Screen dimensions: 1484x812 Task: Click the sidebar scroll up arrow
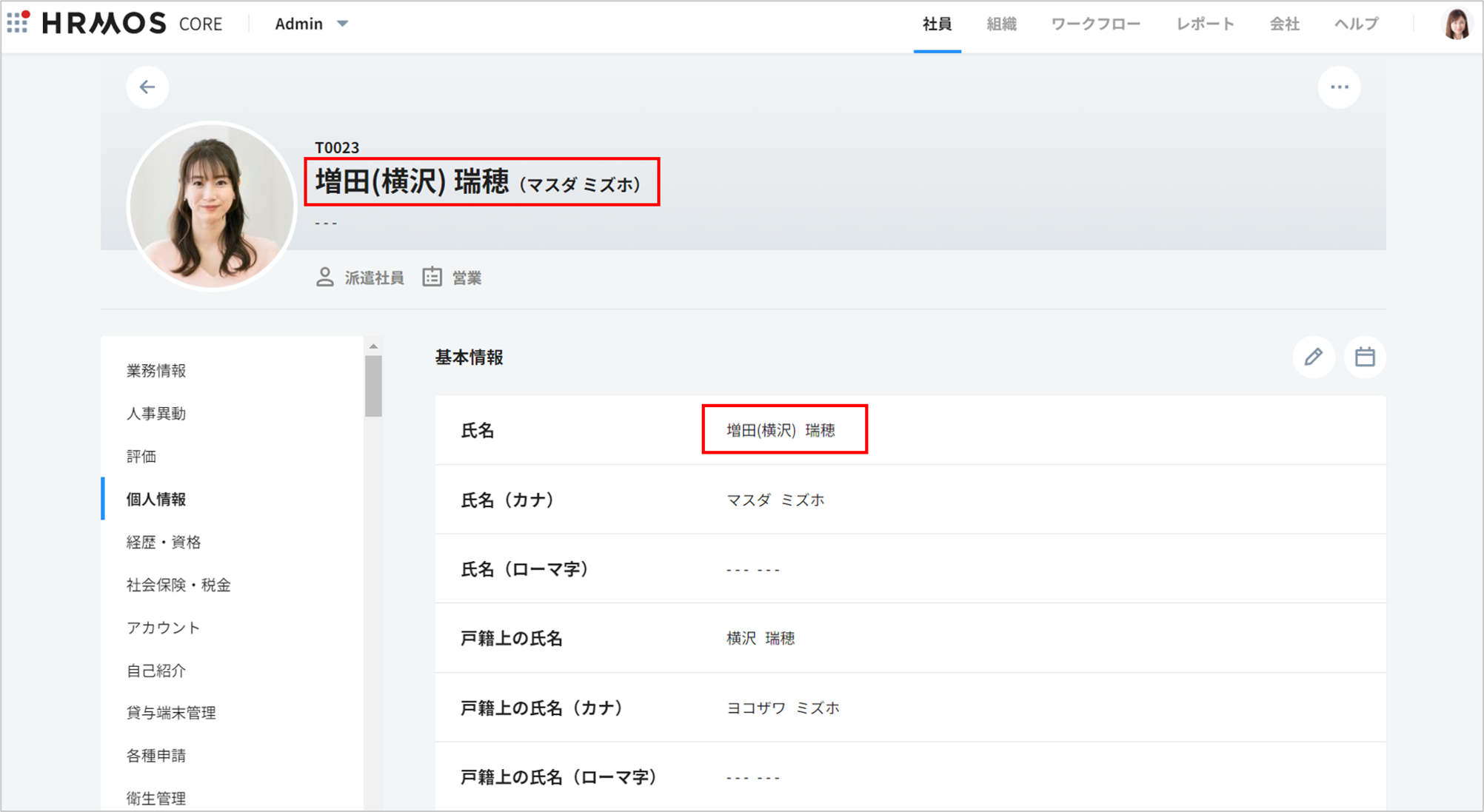pos(374,346)
